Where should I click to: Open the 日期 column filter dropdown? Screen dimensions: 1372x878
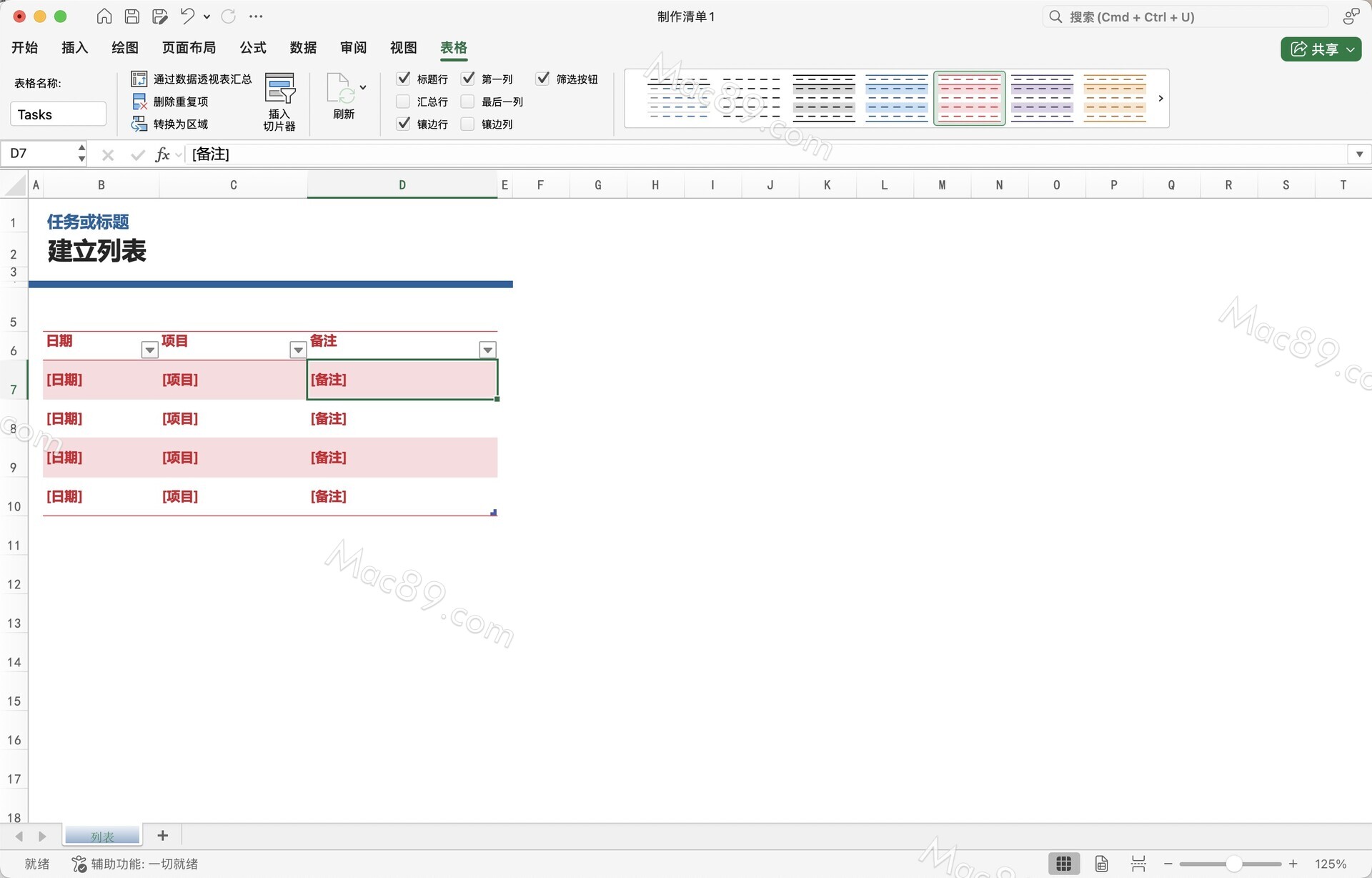pyautogui.click(x=149, y=350)
